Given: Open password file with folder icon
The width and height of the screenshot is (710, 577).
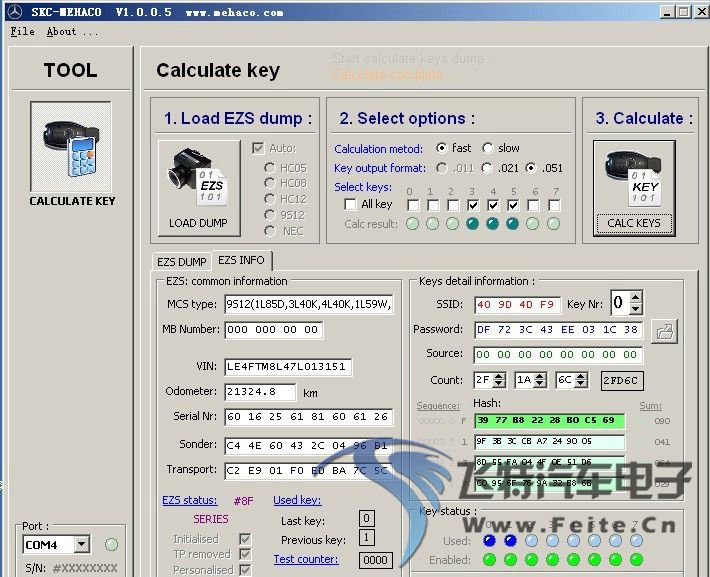Looking at the screenshot, I should pos(664,332).
